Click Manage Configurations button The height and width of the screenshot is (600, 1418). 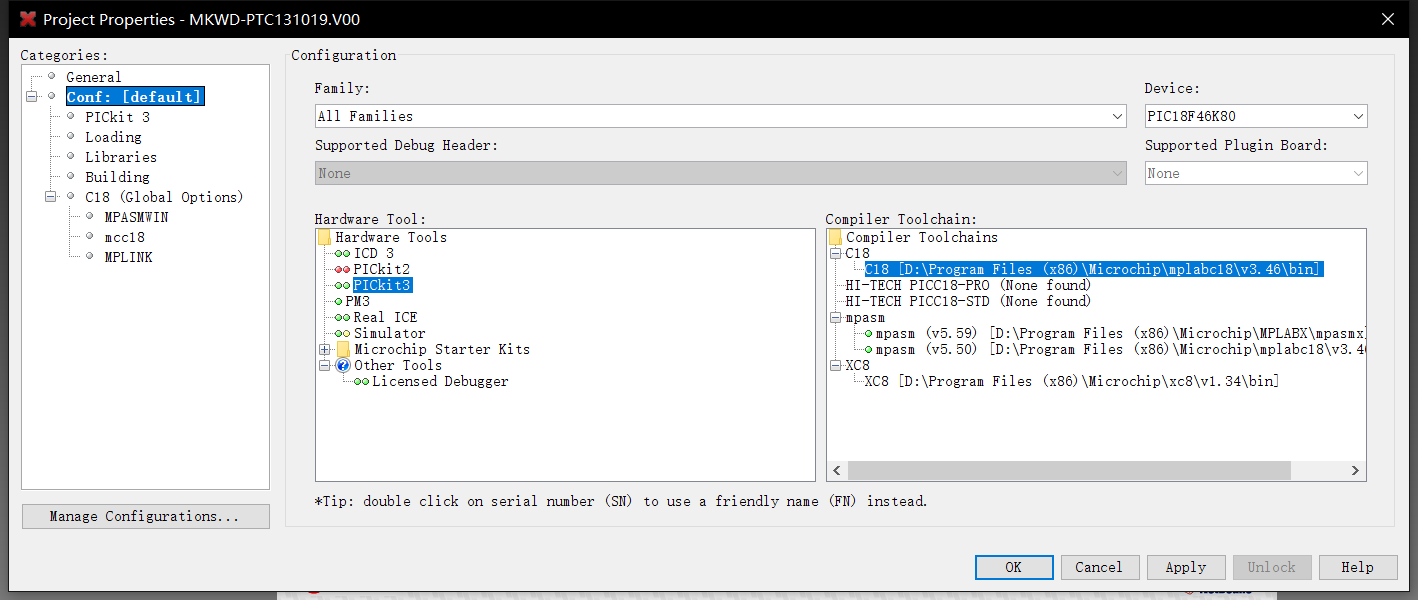[x=146, y=516]
